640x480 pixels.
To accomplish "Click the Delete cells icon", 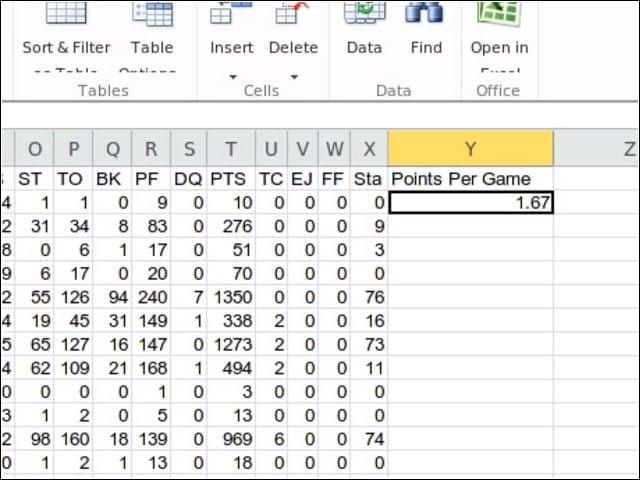I will coord(292,12).
